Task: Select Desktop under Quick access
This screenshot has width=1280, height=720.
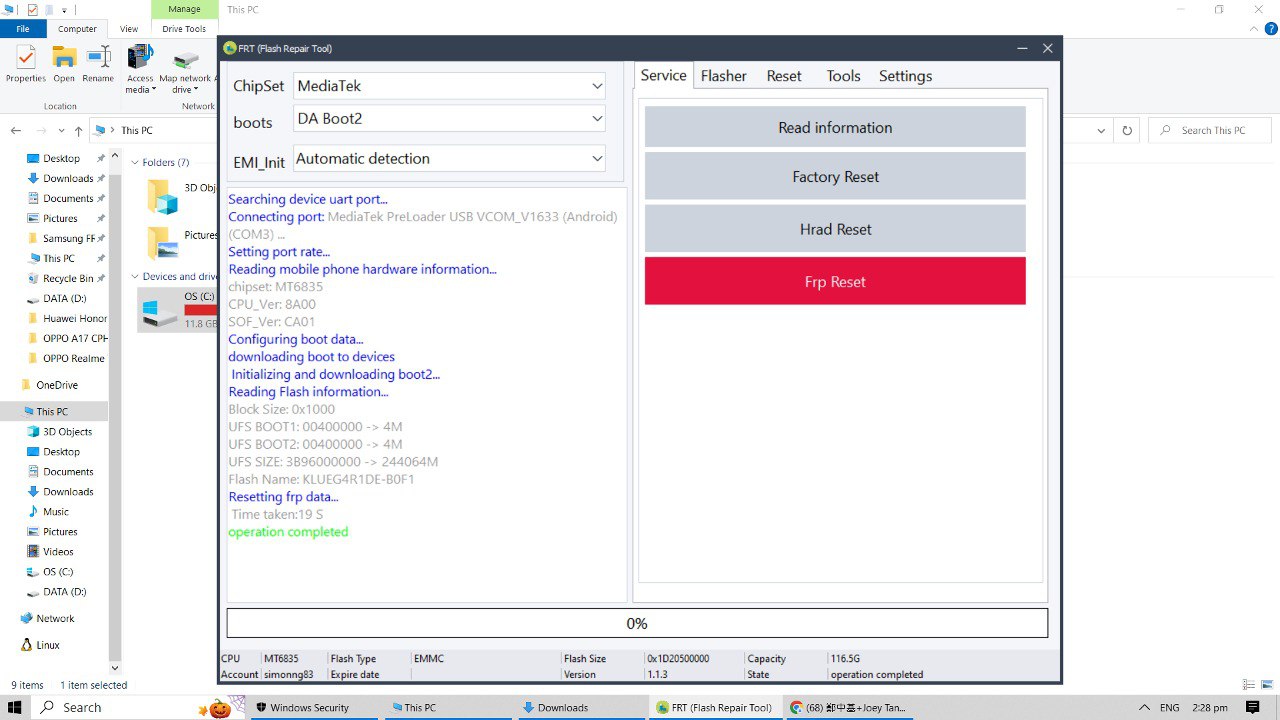Action: point(61,158)
